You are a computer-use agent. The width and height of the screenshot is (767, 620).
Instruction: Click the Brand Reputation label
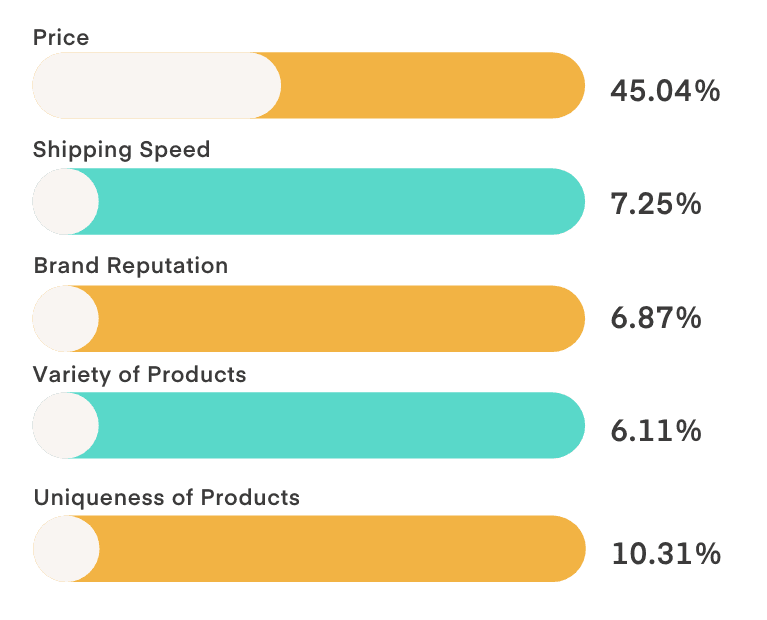point(131,266)
